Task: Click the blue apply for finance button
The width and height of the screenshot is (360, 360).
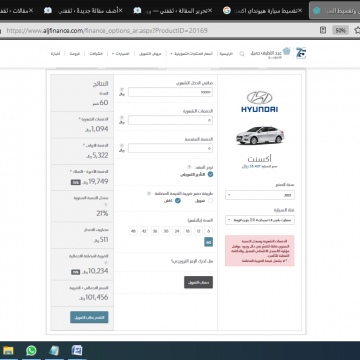Action: 89,317
